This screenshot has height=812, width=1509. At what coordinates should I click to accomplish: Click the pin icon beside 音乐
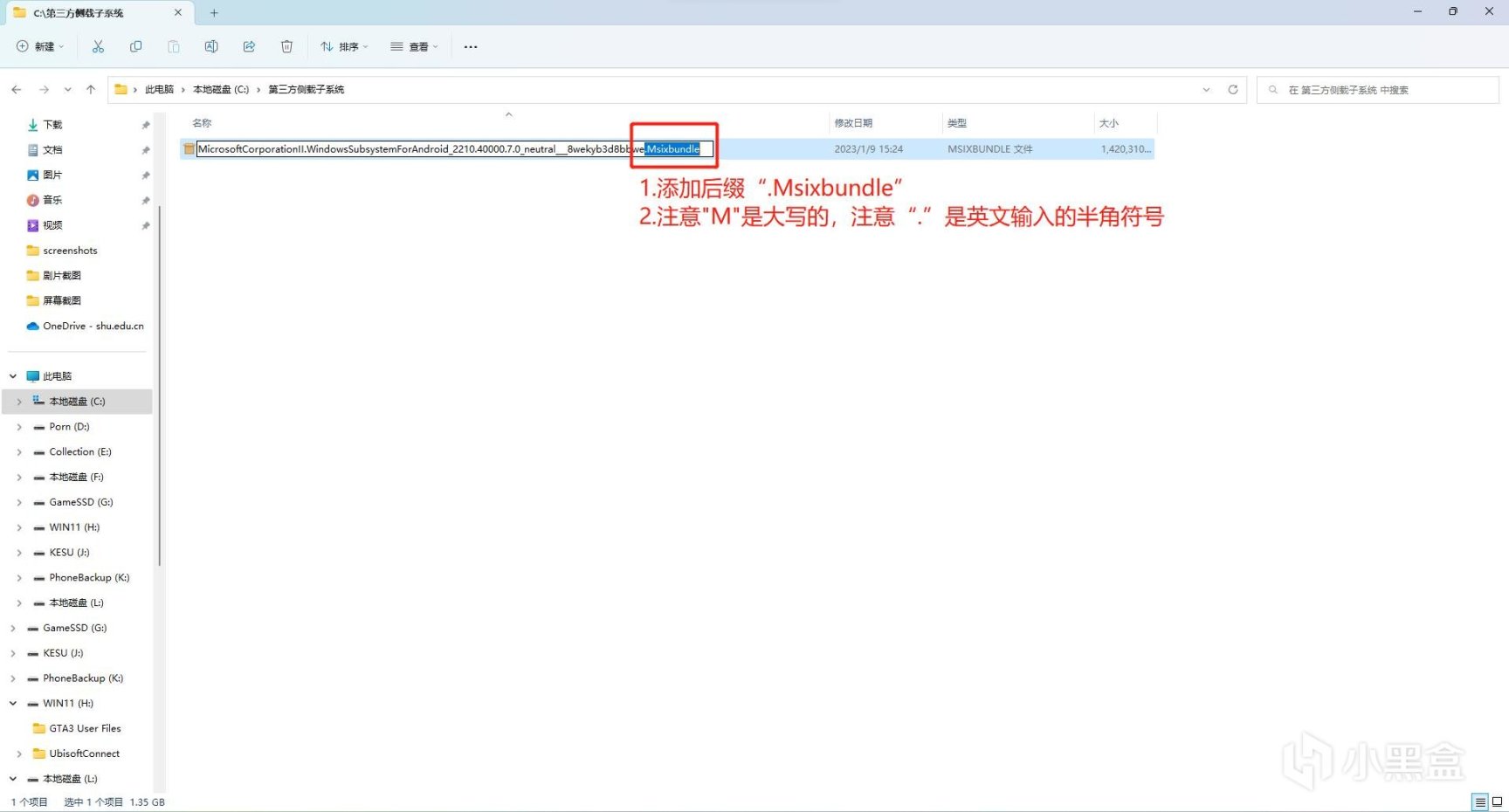[x=145, y=200]
